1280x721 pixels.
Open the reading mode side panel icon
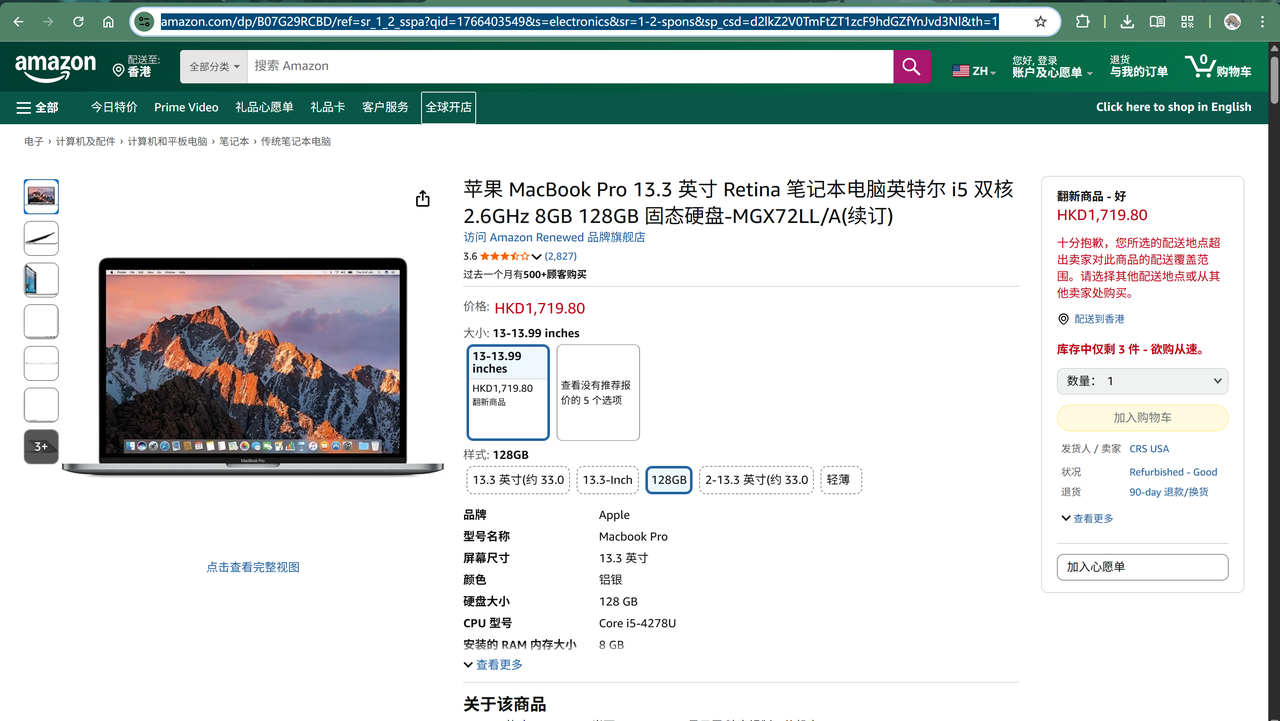coord(1157,21)
